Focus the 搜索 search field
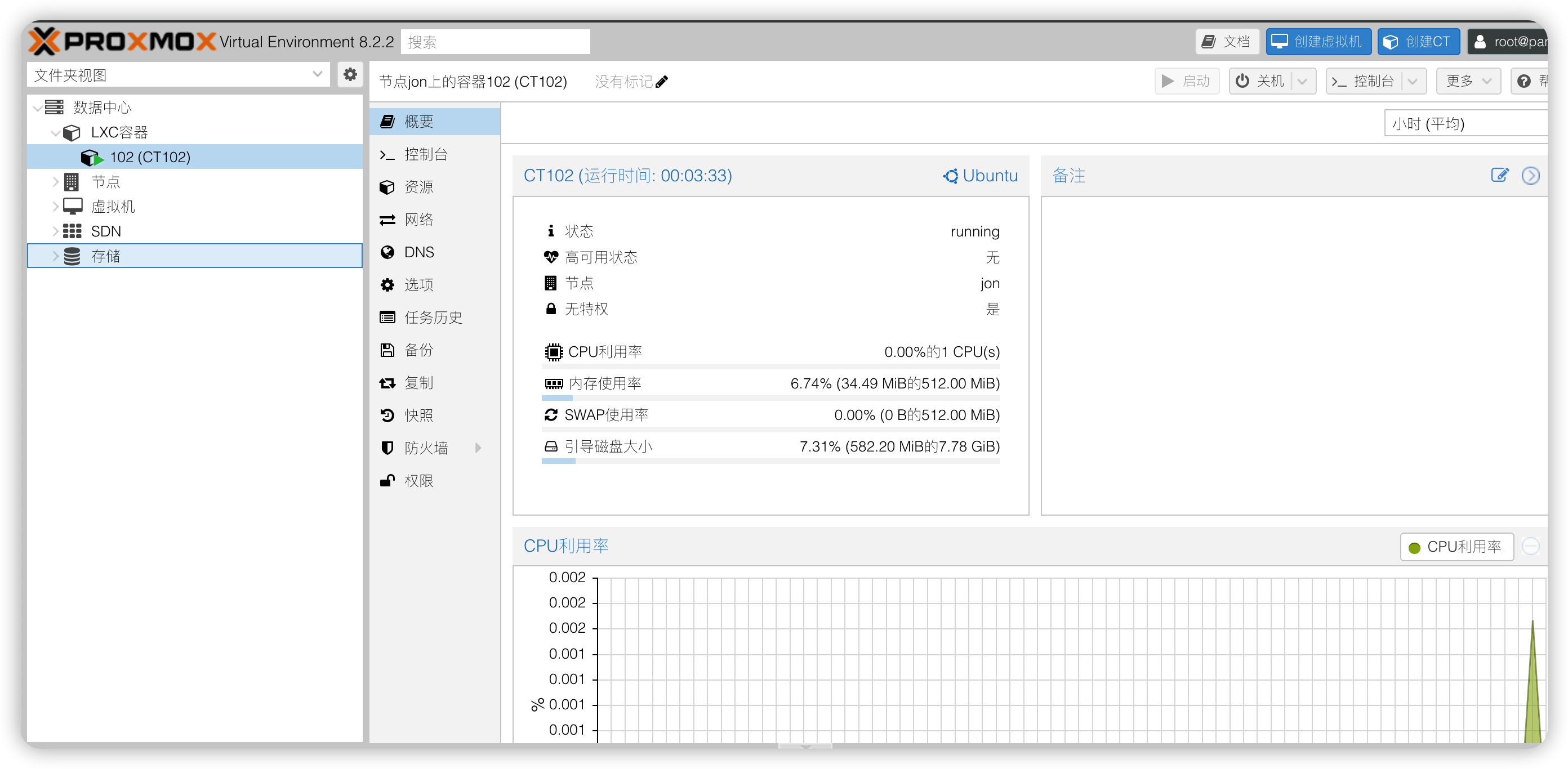The height and width of the screenshot is (769, 1568). (495, 41)
